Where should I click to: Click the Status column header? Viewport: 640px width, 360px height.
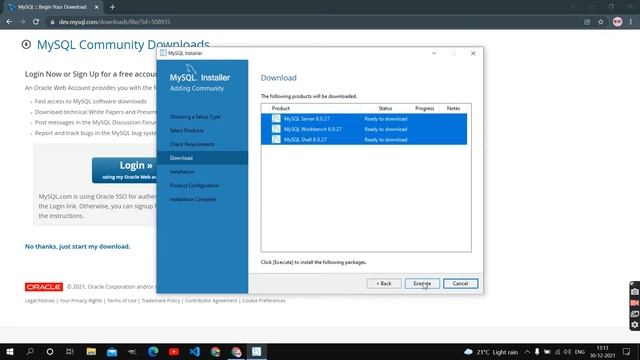[x=385, y=108]
